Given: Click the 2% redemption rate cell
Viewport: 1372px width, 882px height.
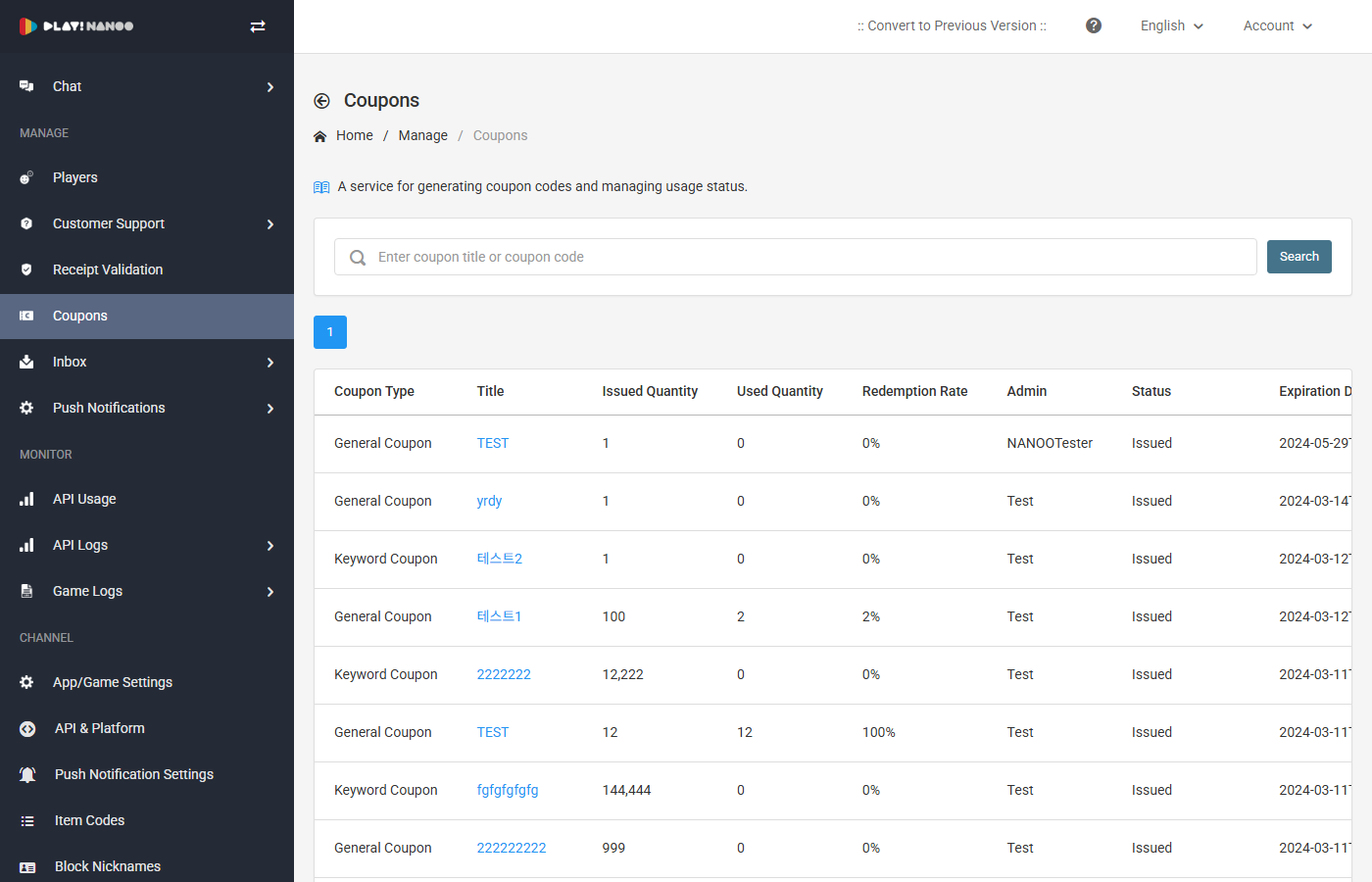Looking at the screenshot, I should [x=871, y=616].
